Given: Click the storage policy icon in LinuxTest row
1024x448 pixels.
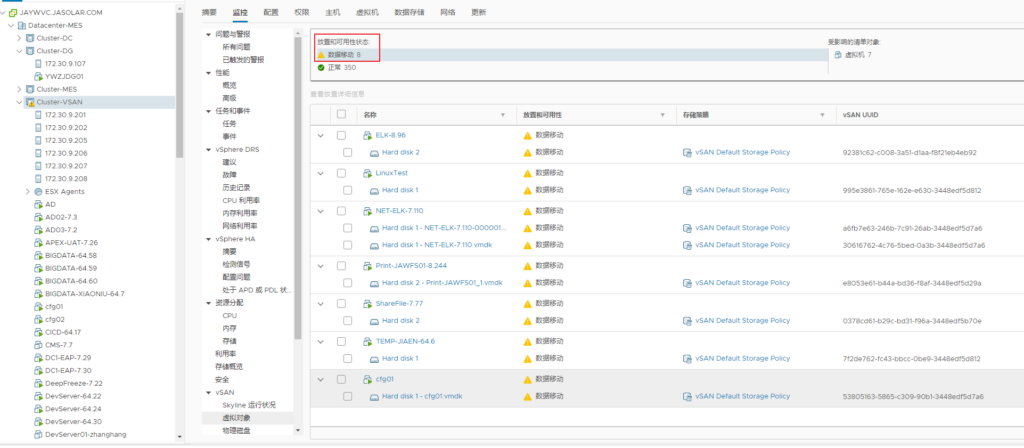Looking at the screenshot, I should pos(687,190).
